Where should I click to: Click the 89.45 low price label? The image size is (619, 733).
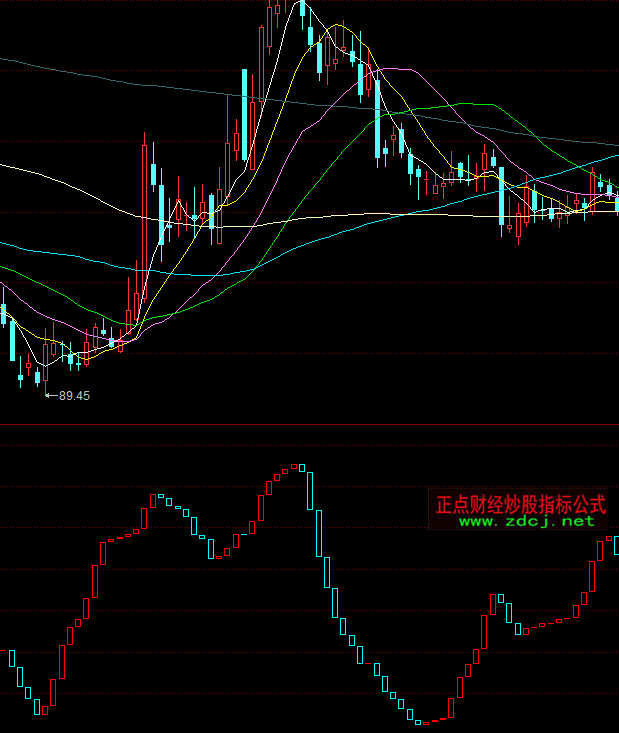74,396
